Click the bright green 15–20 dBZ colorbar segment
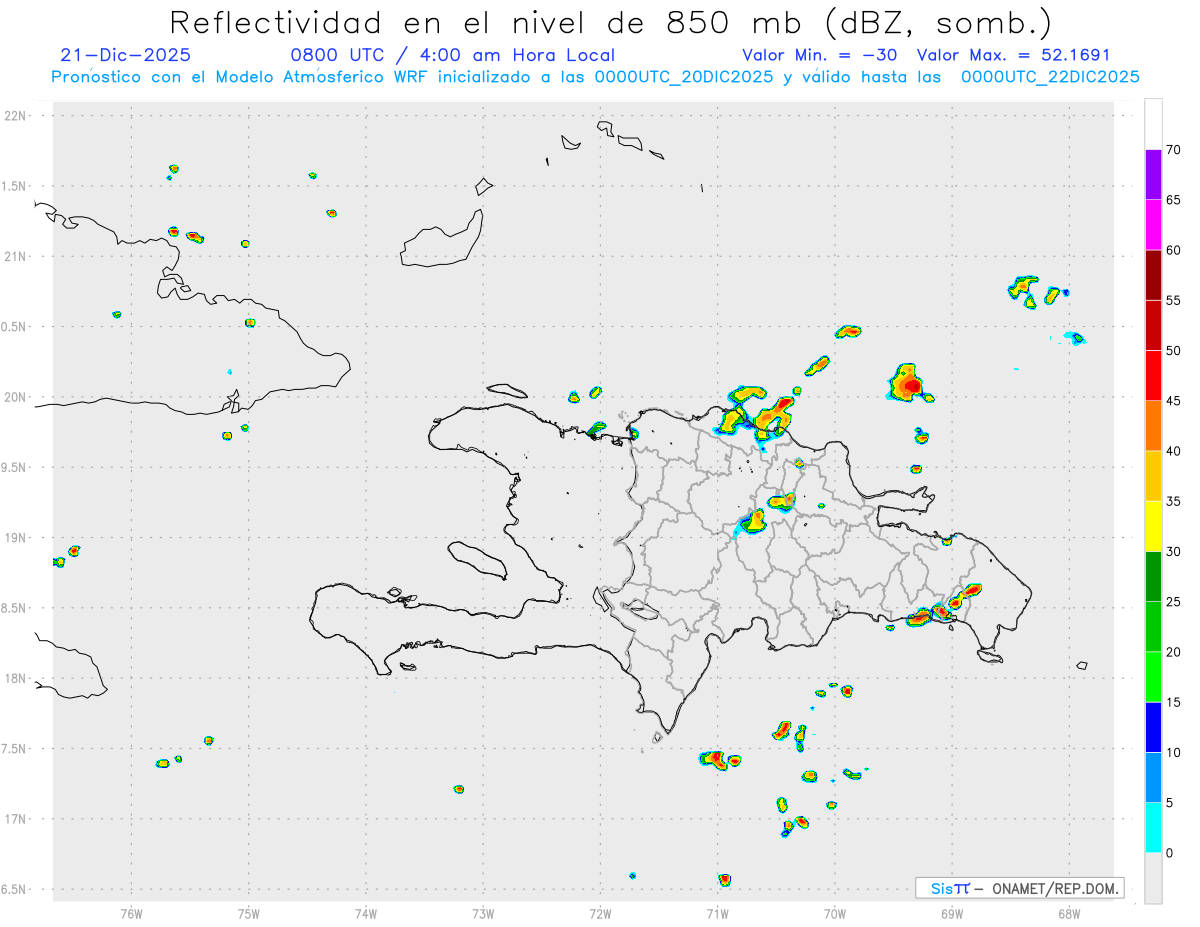 coord(1153,677)
